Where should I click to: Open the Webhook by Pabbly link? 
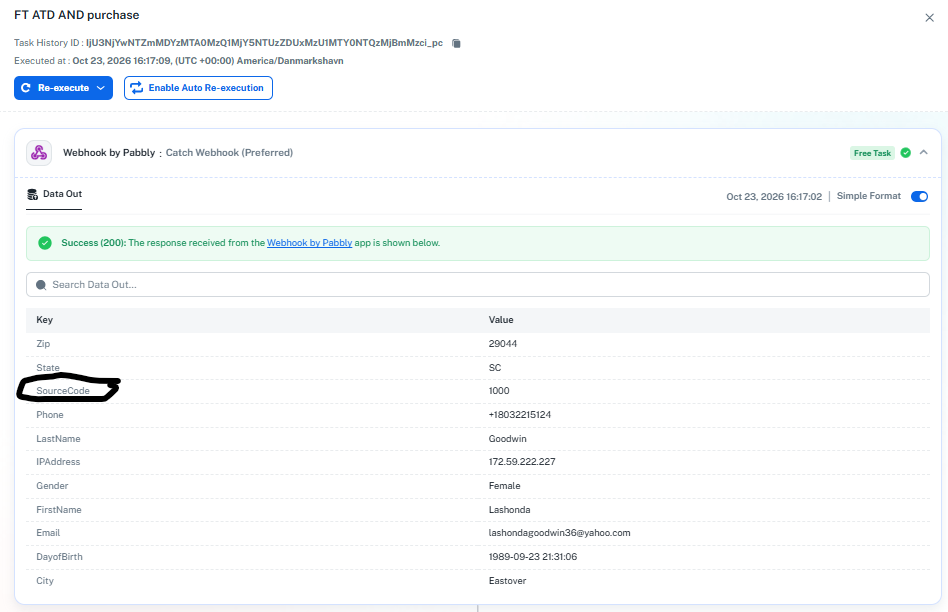pos(310,243)
